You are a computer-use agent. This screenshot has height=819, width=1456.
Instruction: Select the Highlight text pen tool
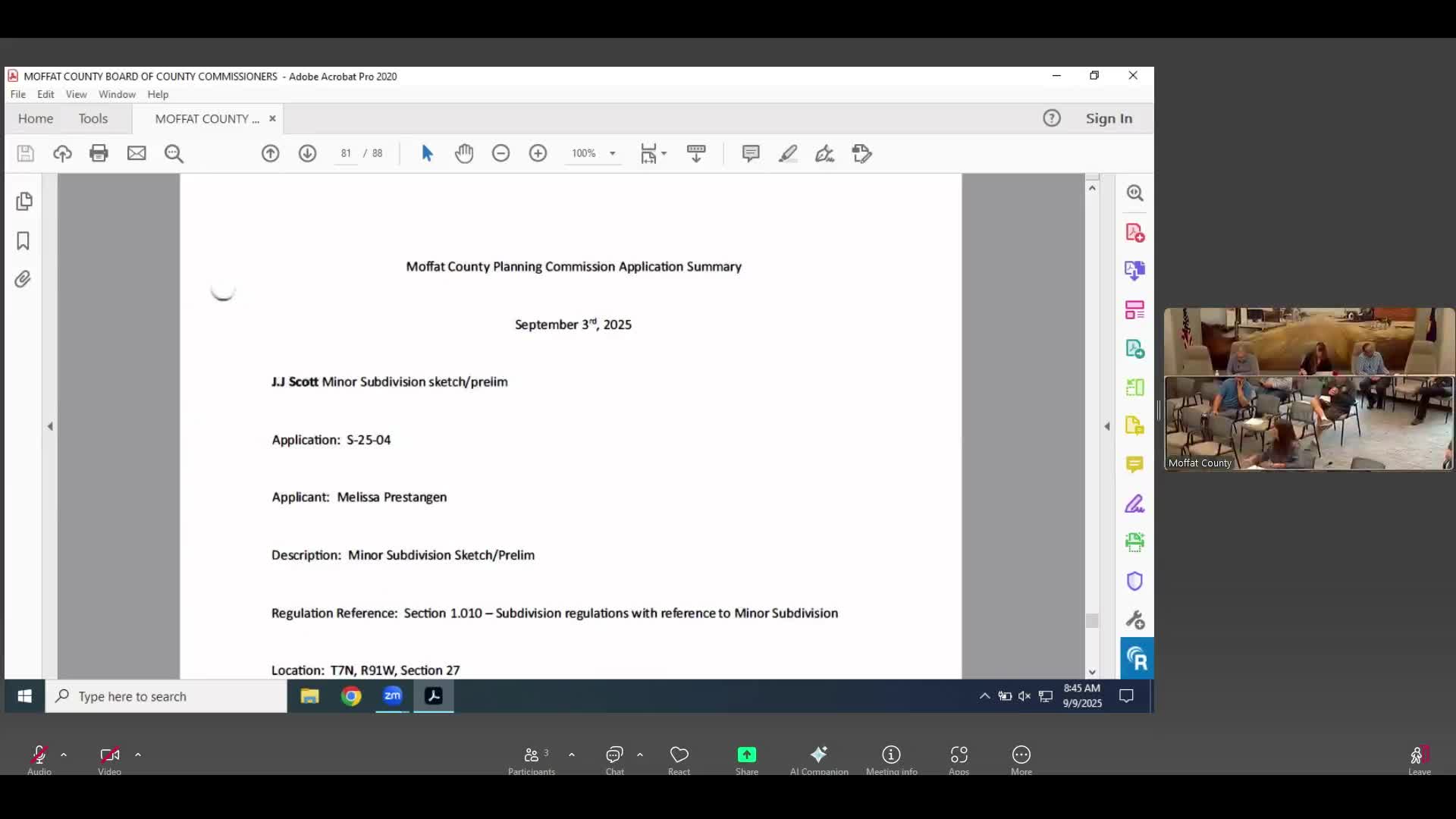click(788, 153)
